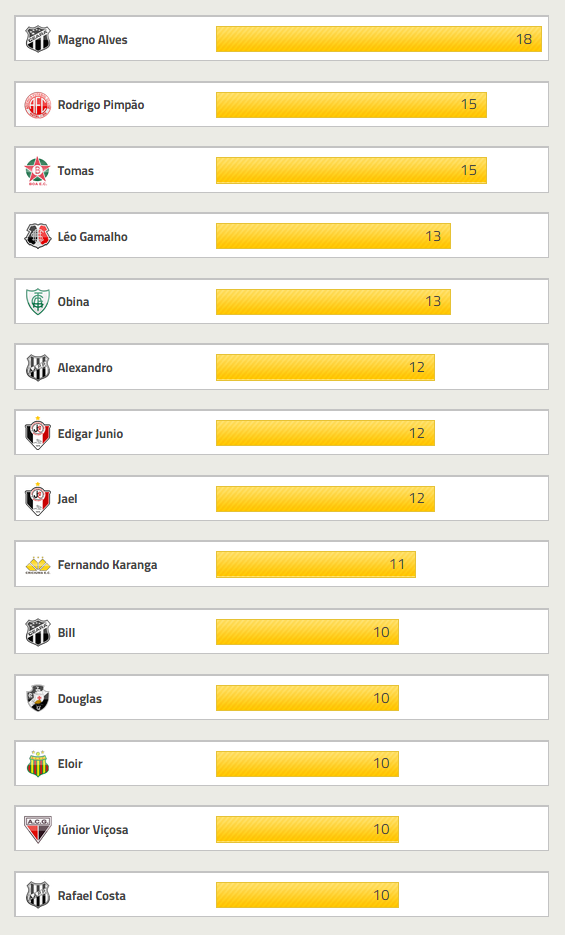This screenshot has height=935, width=565.
Task: Click the name Bill
Action: click(x=66, y=633)
